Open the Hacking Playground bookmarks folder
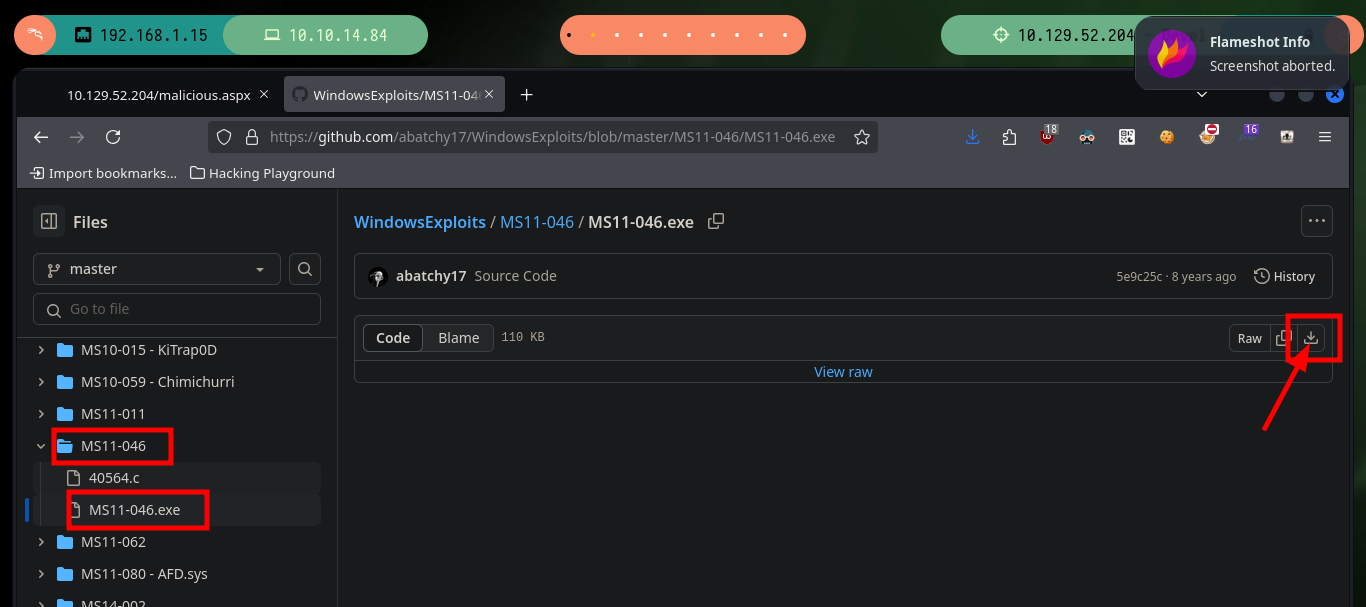The height and width of the screenshot is (607, 1366). coord(262,173)
